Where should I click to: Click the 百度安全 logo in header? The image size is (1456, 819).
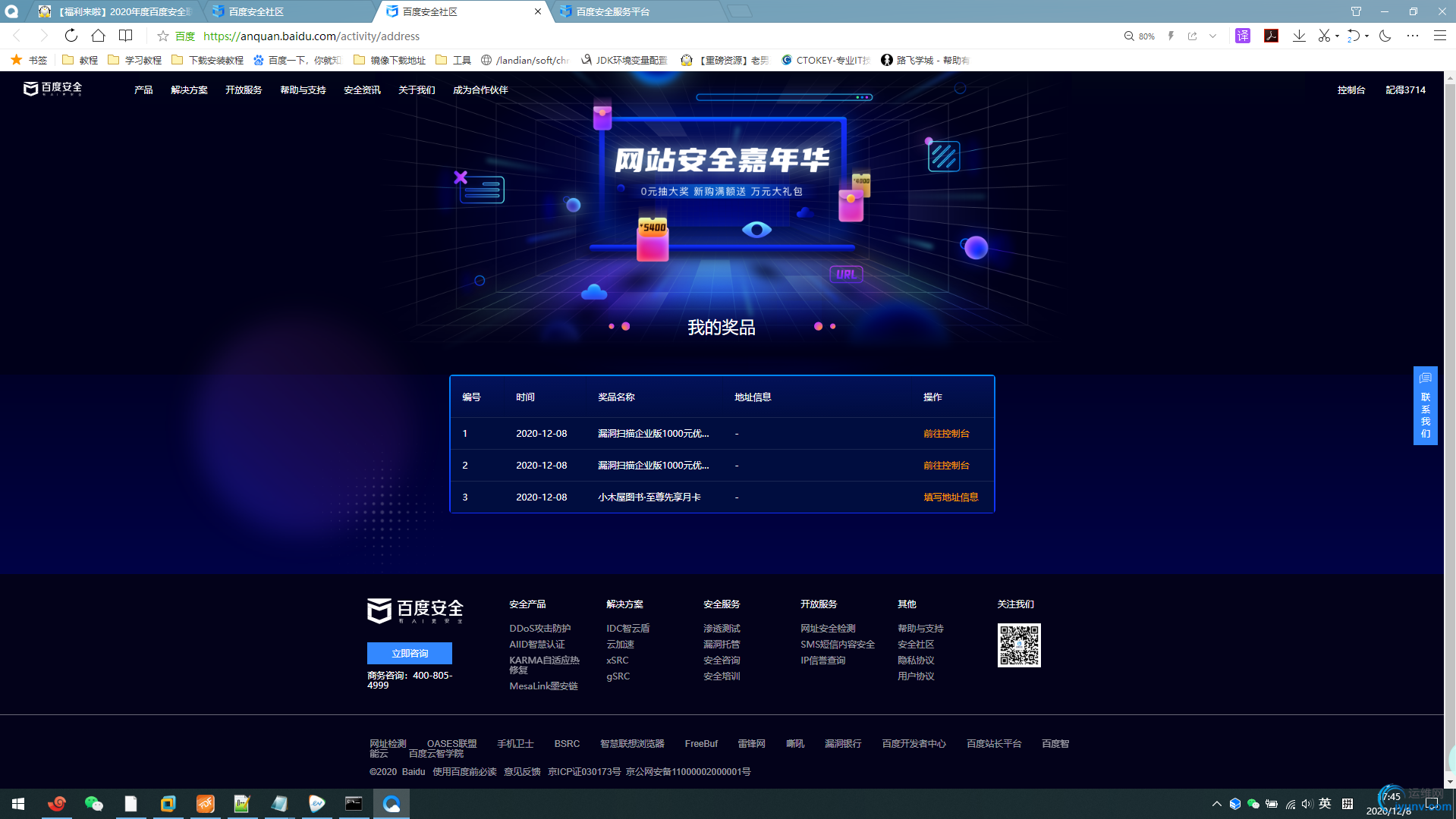click(52, 89)
